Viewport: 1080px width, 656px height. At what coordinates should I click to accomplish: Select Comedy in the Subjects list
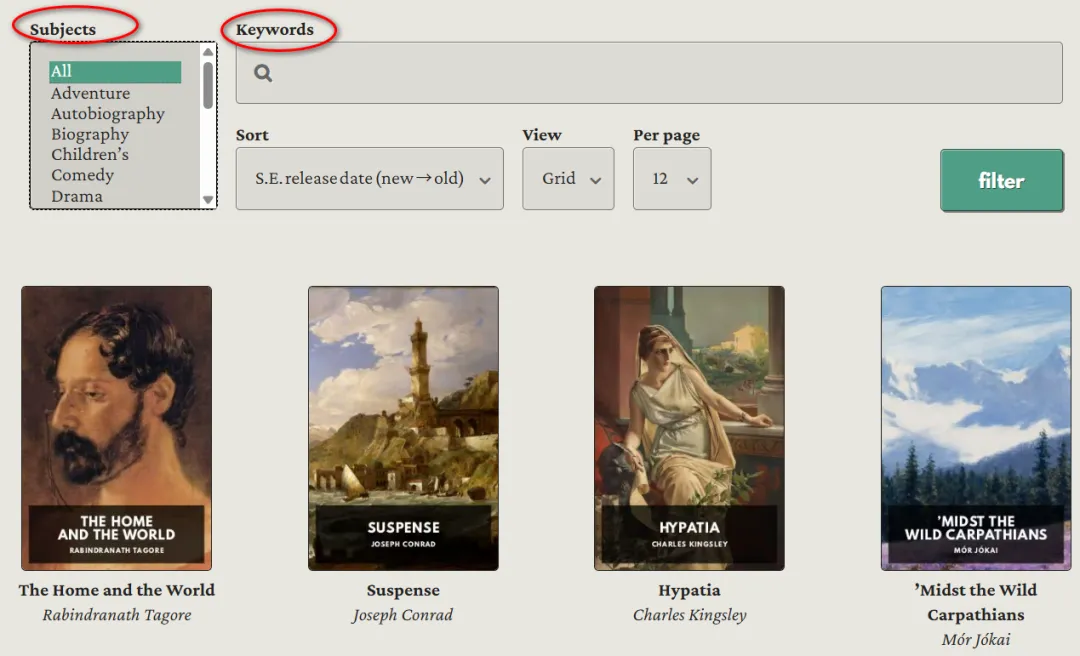82,175
